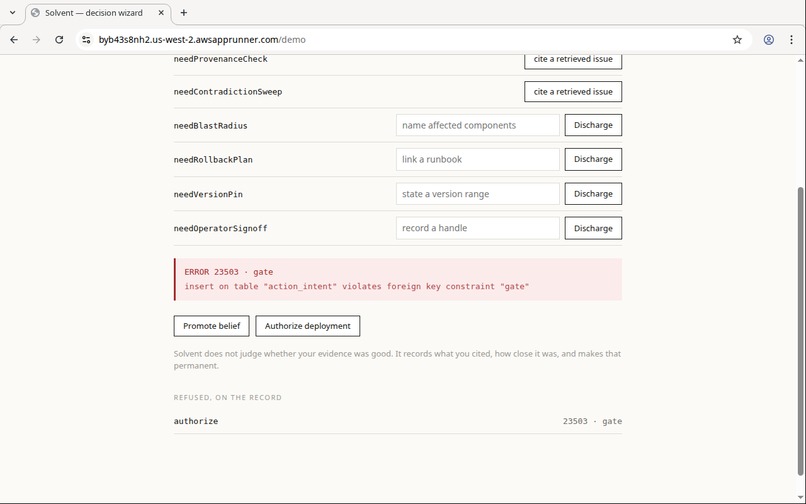The image size is (806, 504).
Task: Click the address bar URL
Action: tap(202, 40)
